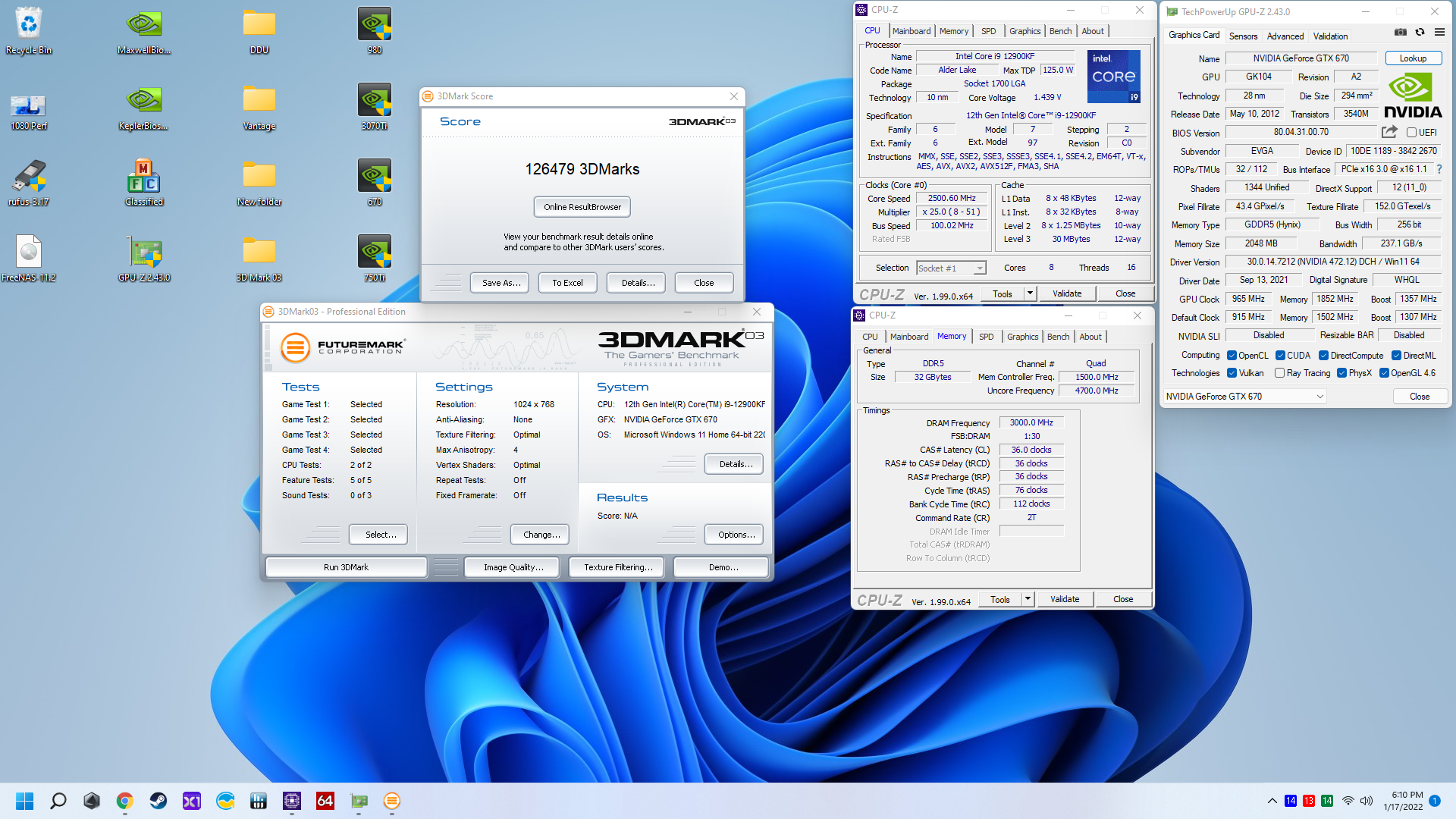This screenshot has width=1456, height=819.
Task: Open Graphics tab in lower CPU-Z window
Action: point(1023,337)
